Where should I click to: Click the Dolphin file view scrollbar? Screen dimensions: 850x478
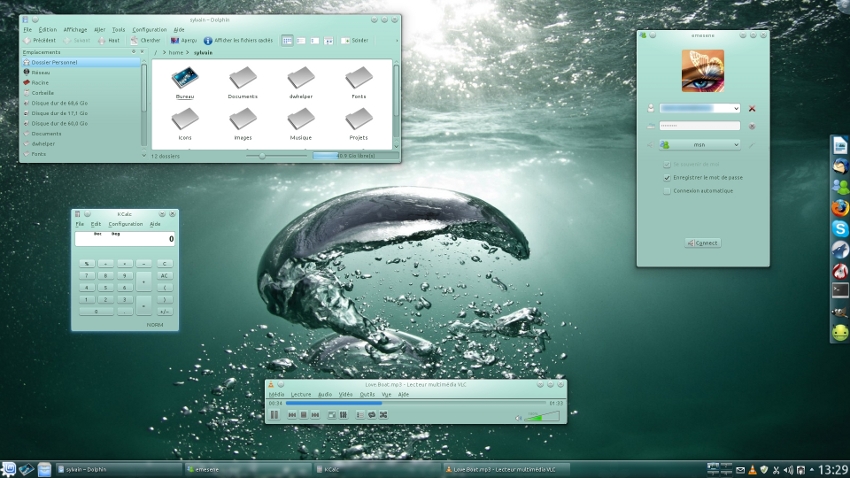pyautogui.click(x=396, y=89)
